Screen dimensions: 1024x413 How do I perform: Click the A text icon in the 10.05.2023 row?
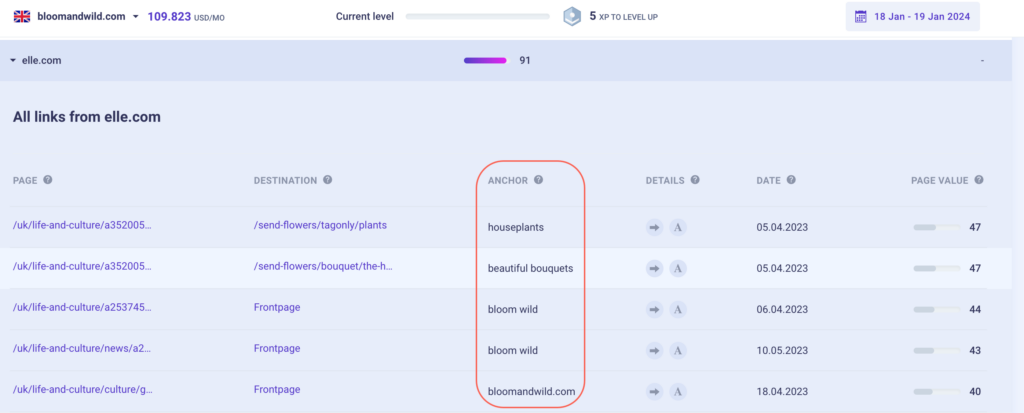(x=678, y=351)
